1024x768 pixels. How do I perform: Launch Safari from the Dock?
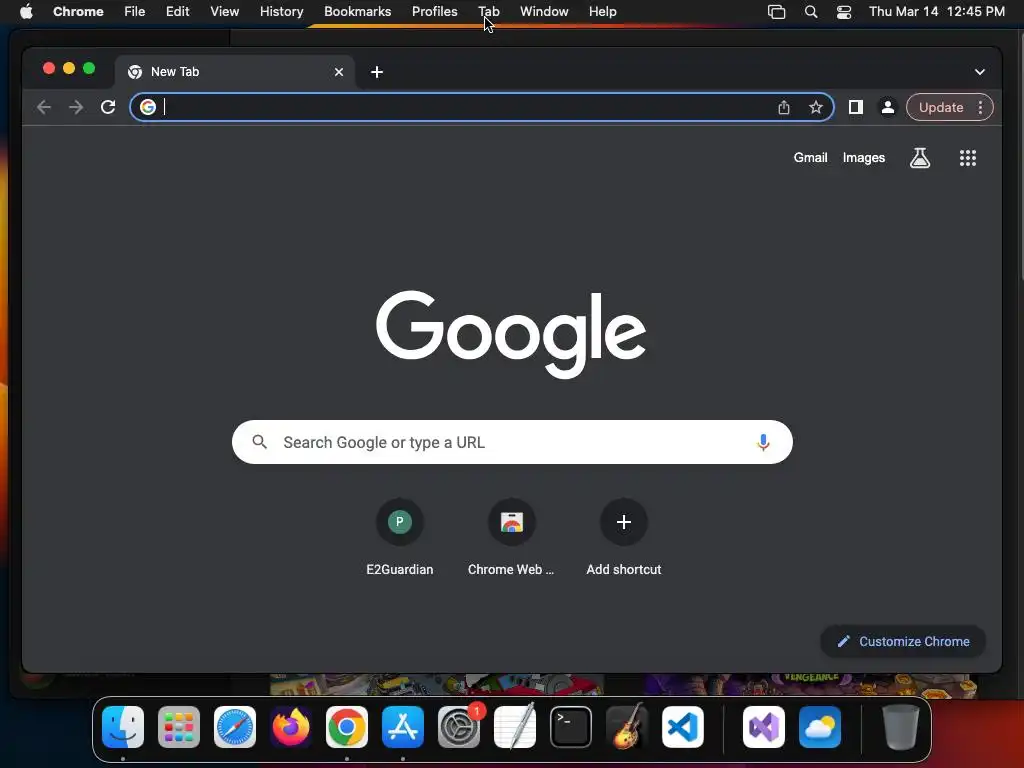(x=235, y=727)
